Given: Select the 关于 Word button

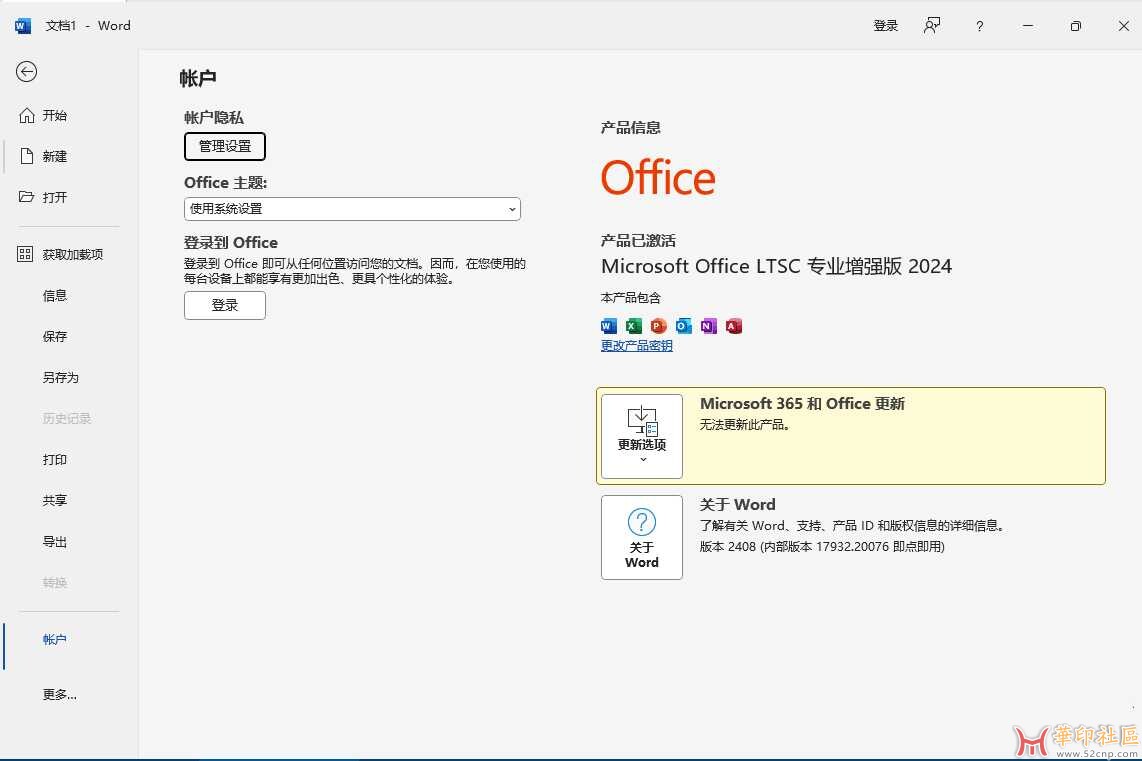Looking at the screenshot, I should coord(641,537).
